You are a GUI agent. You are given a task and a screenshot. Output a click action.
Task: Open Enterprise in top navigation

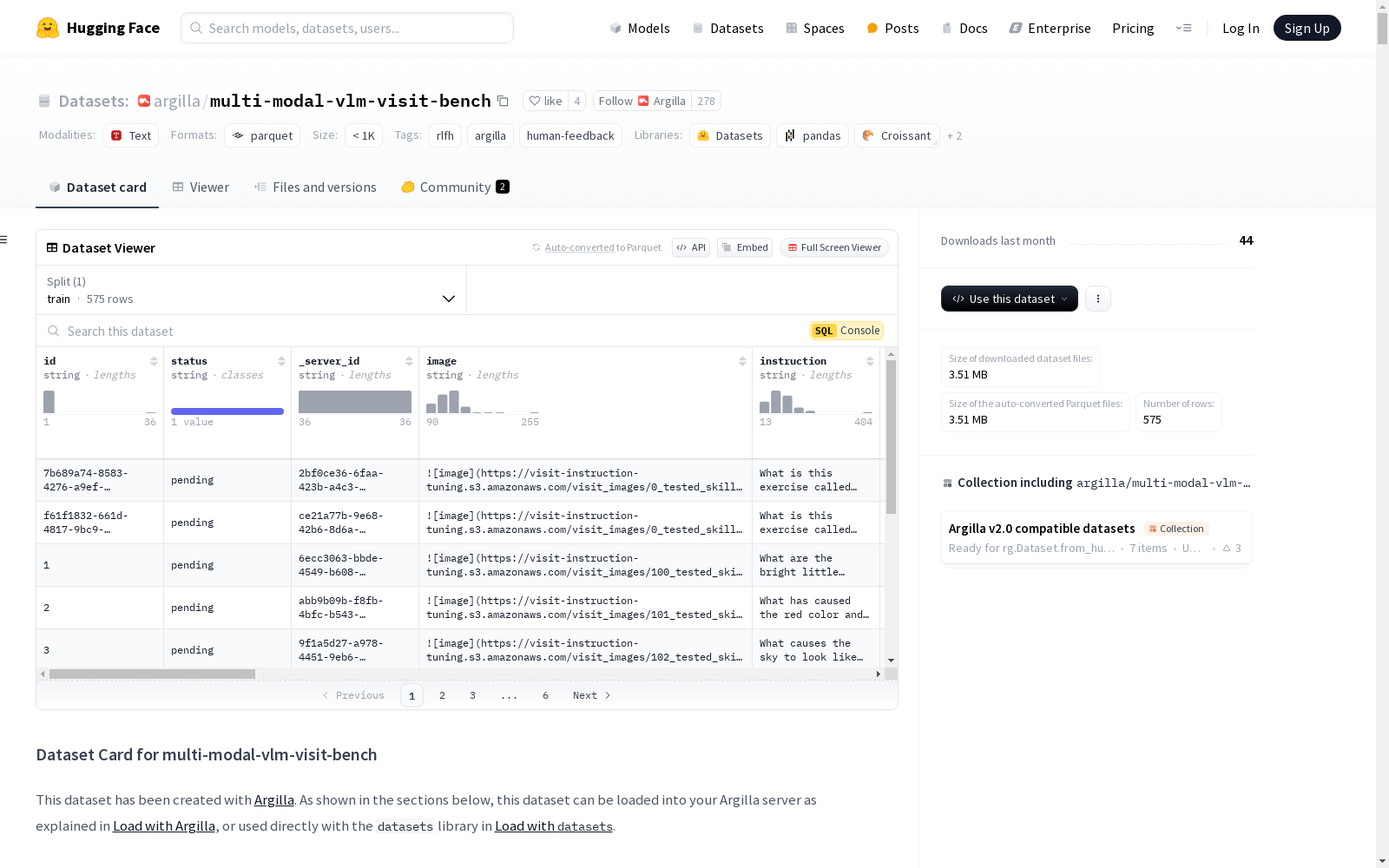pyautogui.click(x=1050, y=28)
